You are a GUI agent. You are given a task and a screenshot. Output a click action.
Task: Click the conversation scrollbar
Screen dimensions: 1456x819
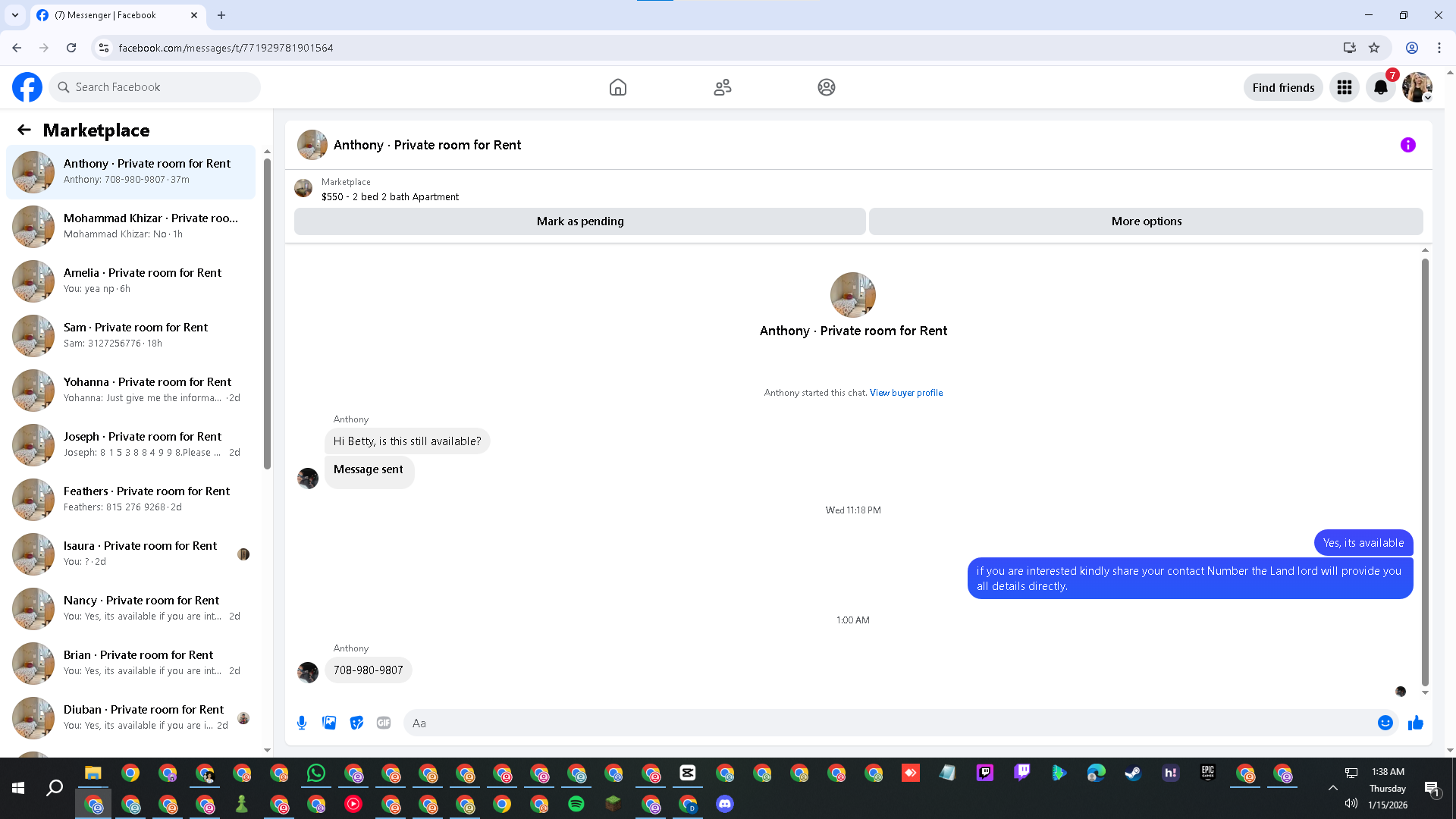[1425, 470]
